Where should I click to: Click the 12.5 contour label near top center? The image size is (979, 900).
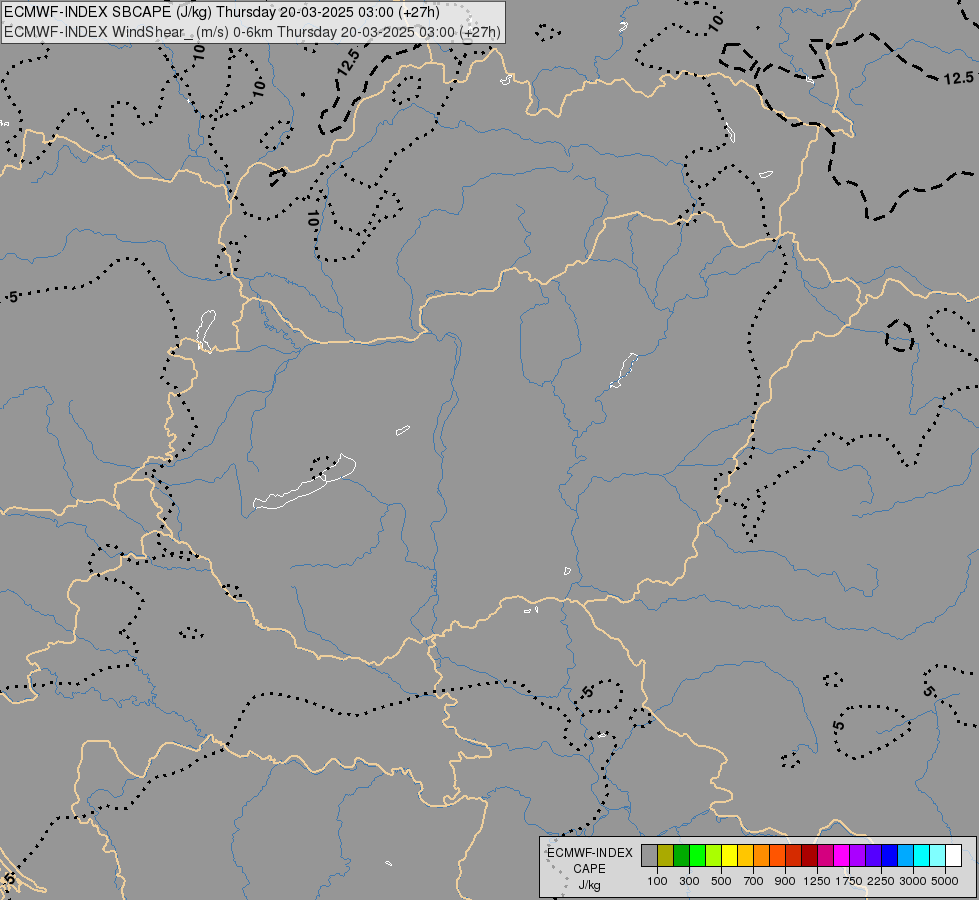click(348, 62)
